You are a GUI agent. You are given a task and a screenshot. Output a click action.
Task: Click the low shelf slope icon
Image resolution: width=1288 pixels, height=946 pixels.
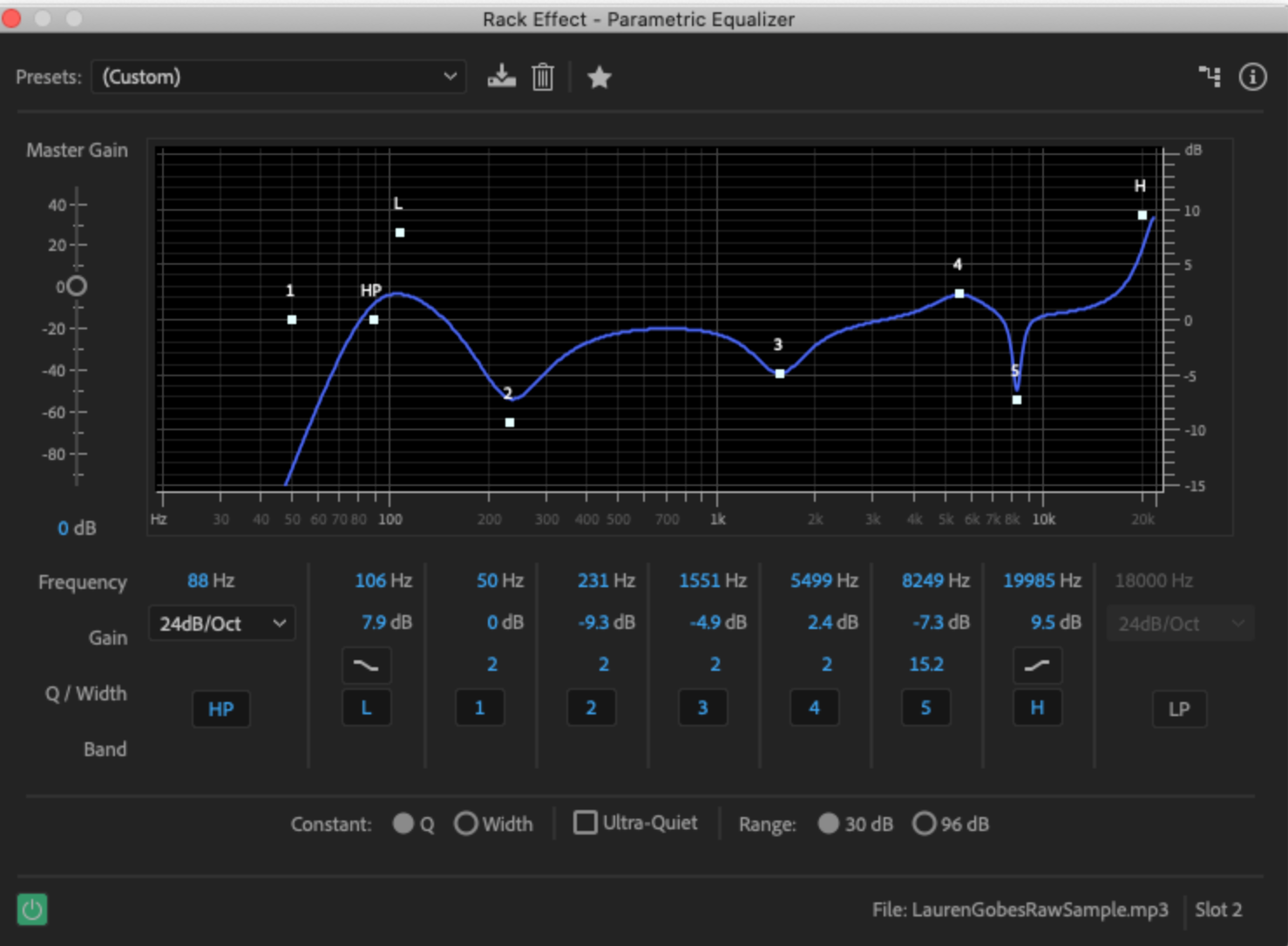[x=366, y=666]
